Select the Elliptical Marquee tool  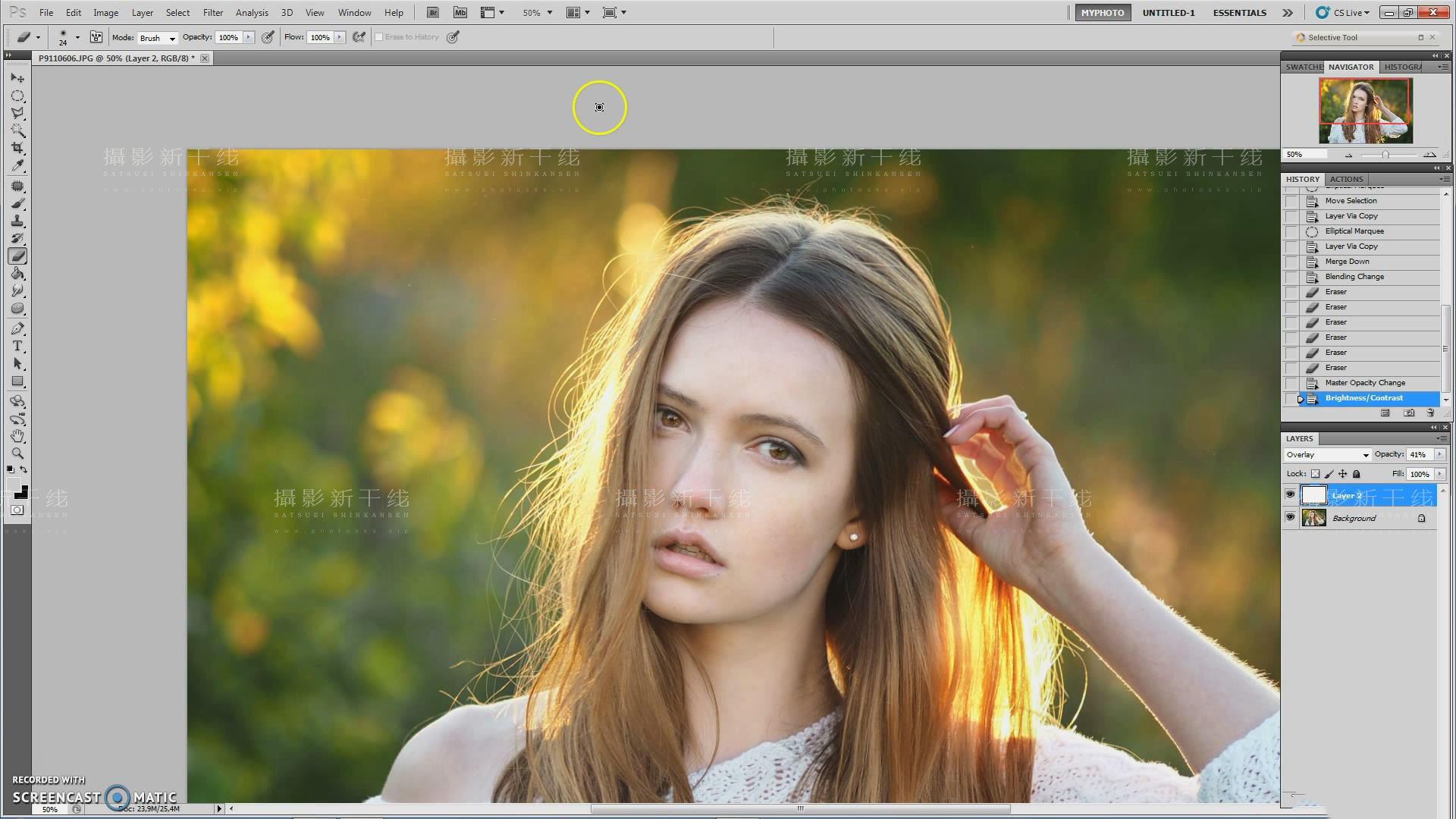tap(17, 96)
